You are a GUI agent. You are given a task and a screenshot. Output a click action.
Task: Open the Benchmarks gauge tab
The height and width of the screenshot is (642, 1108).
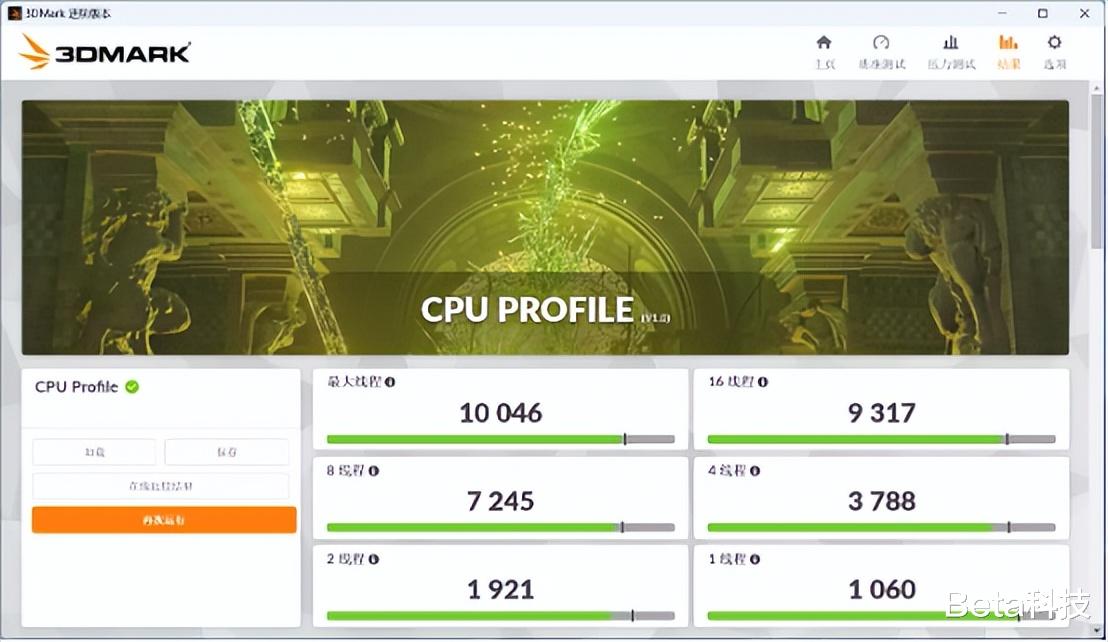[881, 52]
